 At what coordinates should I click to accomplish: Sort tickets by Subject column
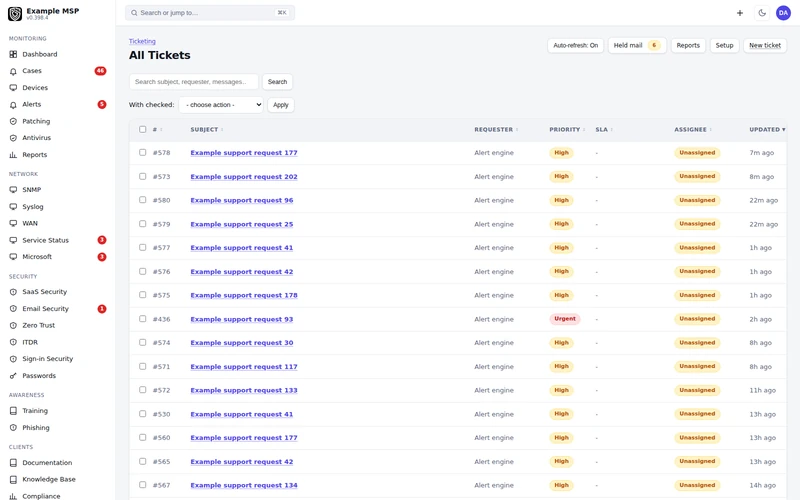pos(207,130)
